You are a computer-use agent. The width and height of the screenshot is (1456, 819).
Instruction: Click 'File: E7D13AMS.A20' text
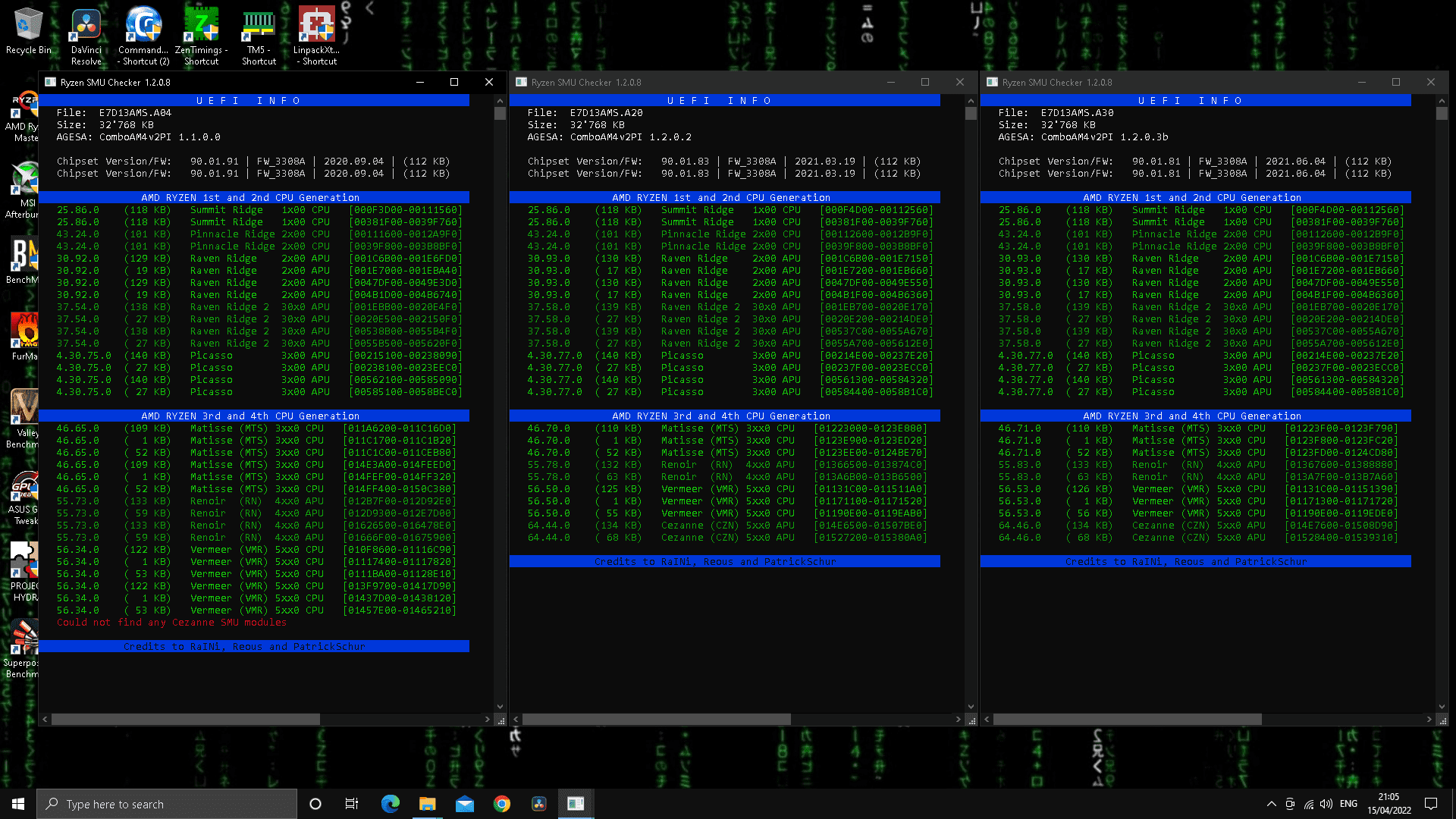585,113
